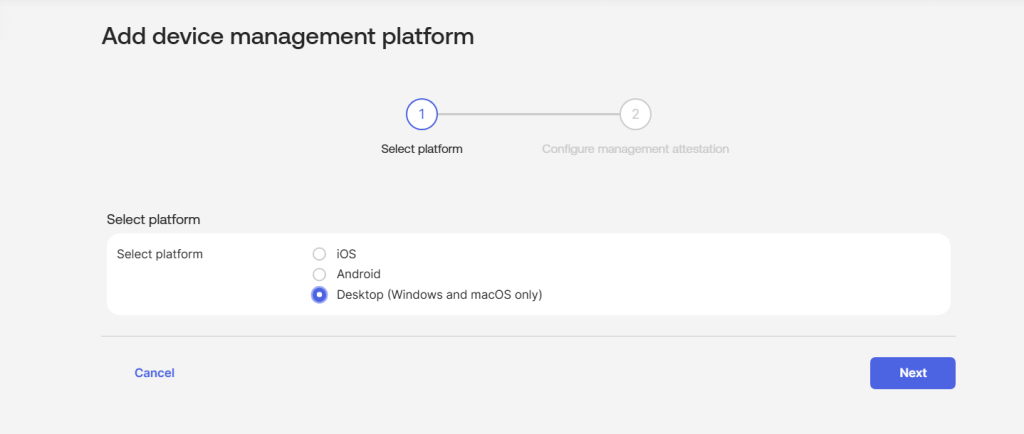Screen dimensions: 1024x434
Task: Click "Select platform" field label inside the panel
Action: click(160, 254)
